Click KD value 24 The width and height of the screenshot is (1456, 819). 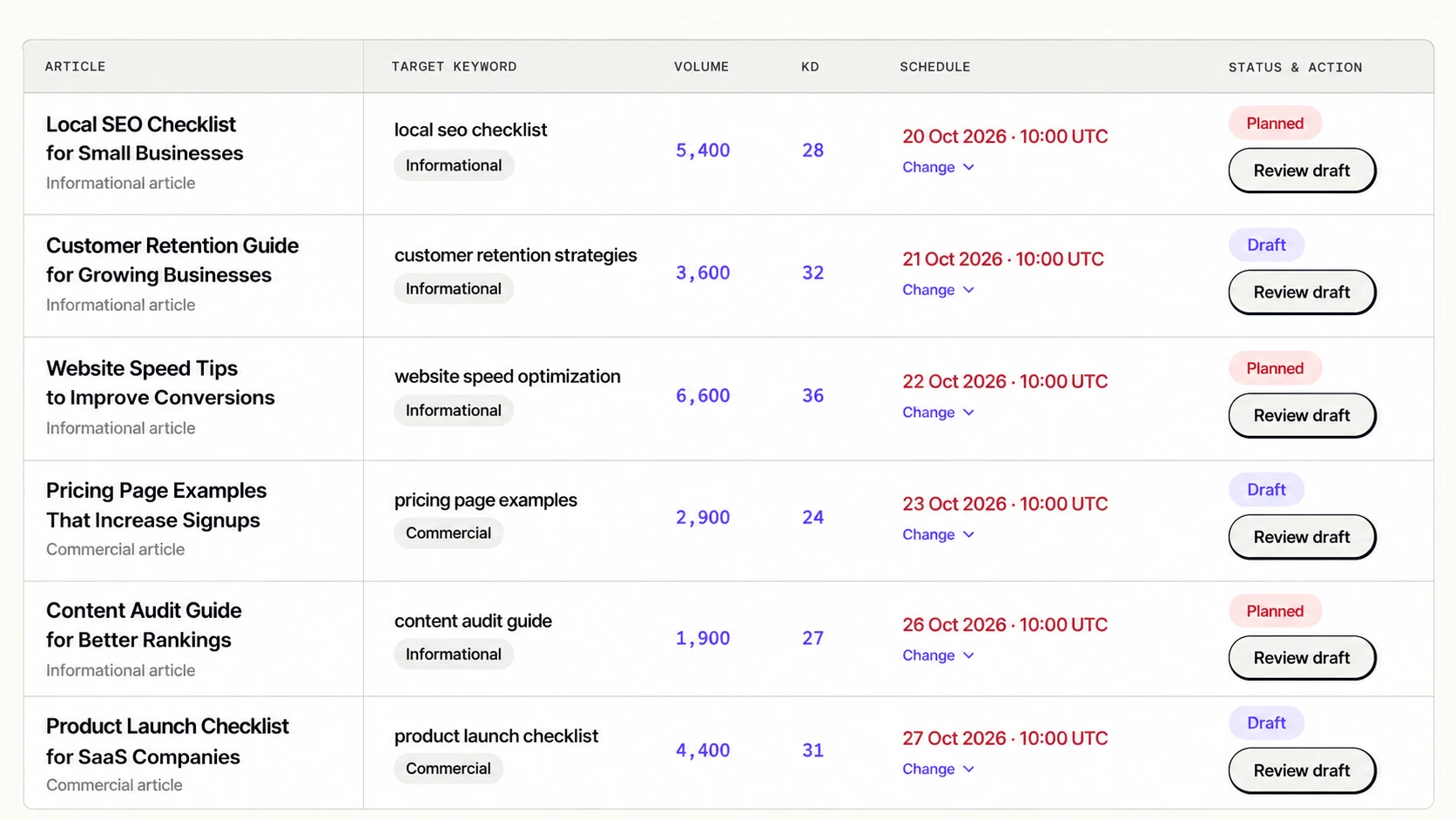[812, 517]
